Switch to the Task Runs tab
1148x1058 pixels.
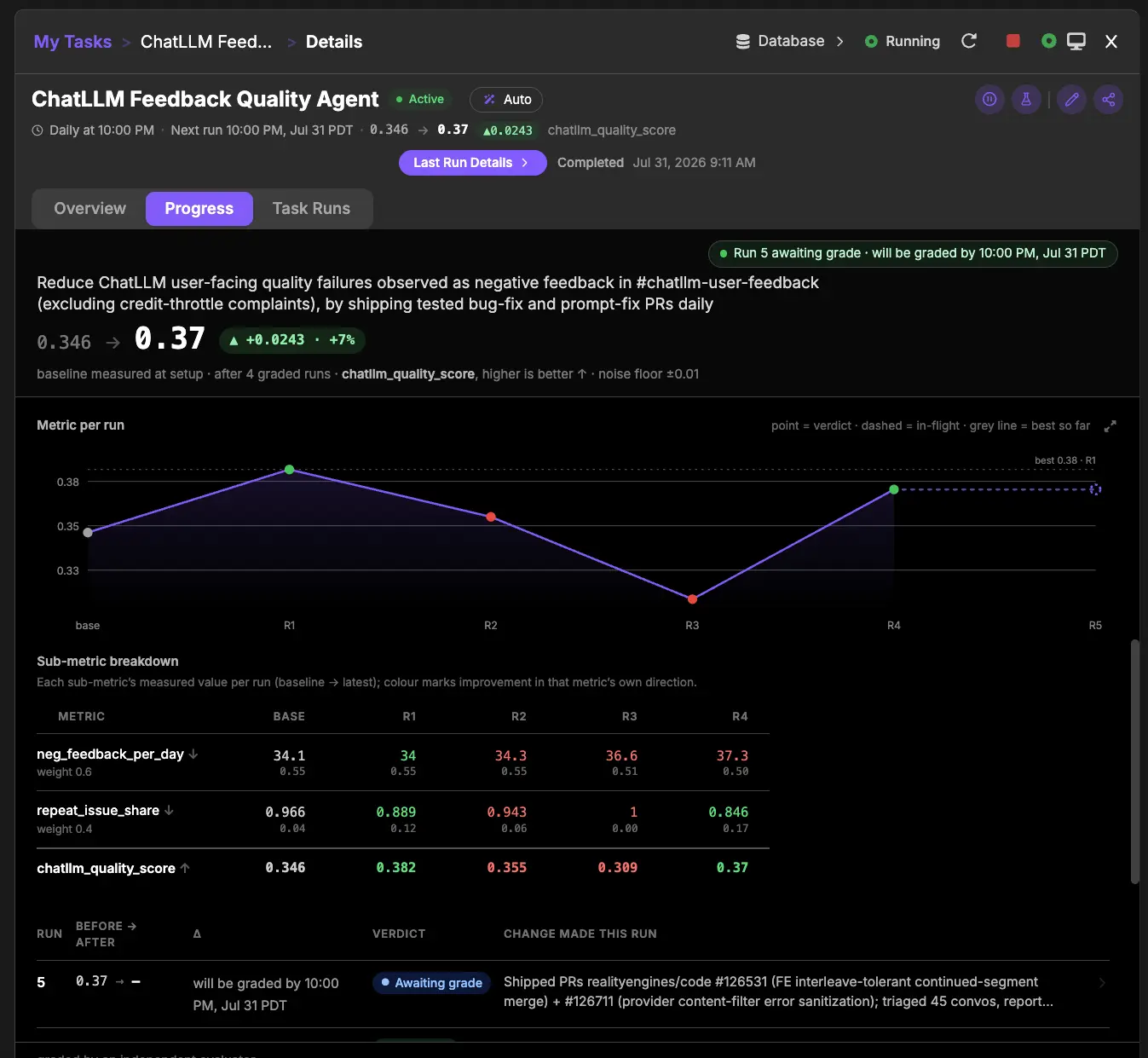(311, 209)
